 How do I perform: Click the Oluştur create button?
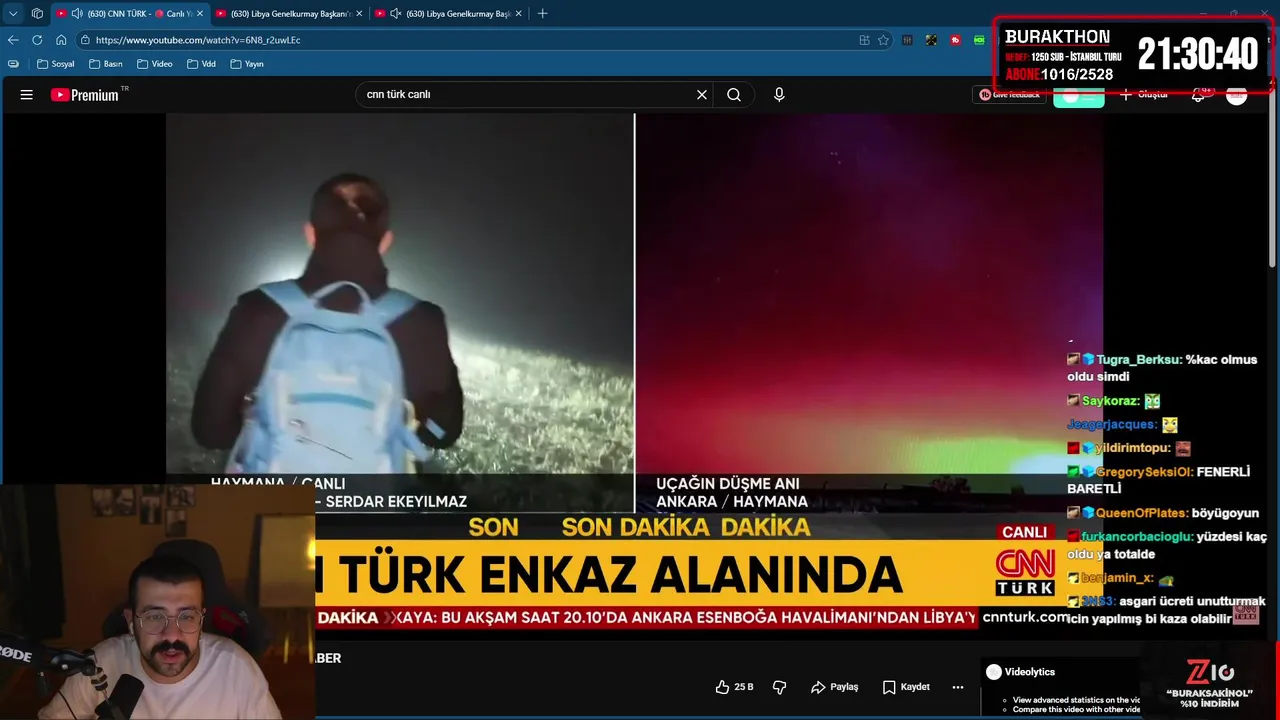tap(1144, 94)
